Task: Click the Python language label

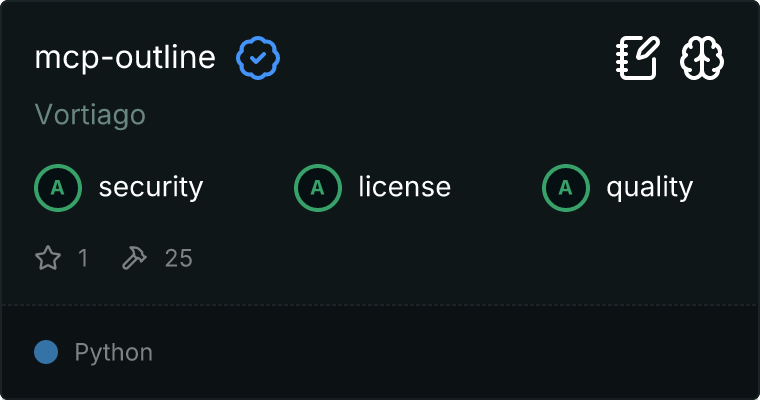Action: pyautogui.click(x=114, y=353)
